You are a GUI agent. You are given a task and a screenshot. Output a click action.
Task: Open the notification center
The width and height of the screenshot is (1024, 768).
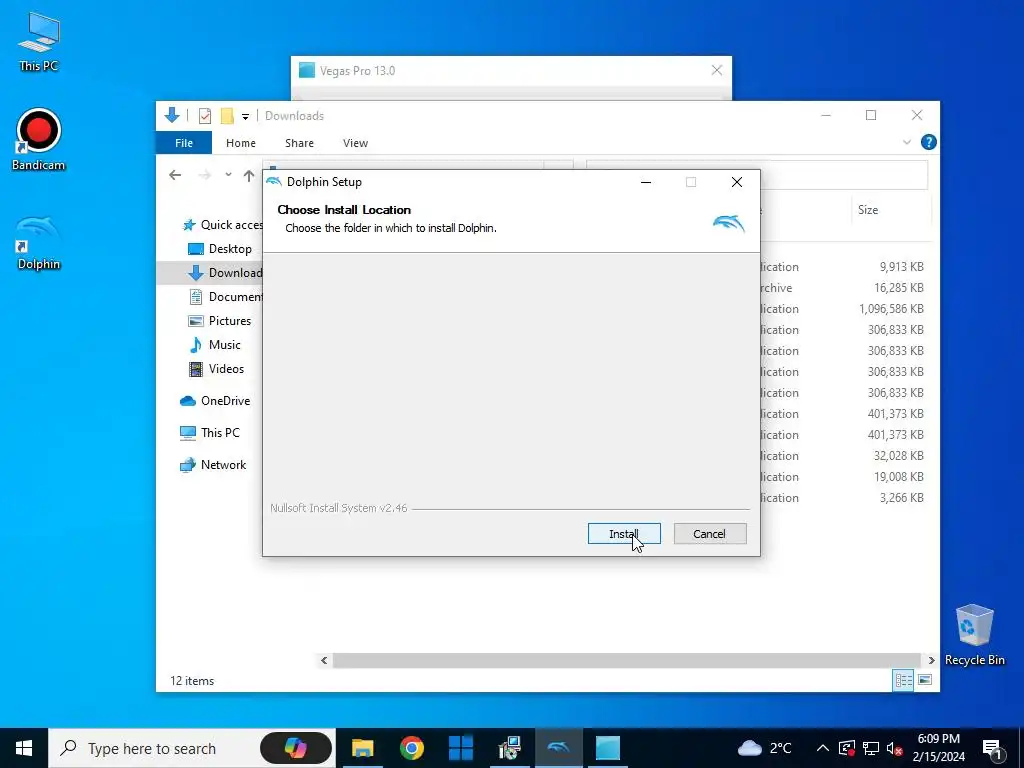[x=992, y=748]
